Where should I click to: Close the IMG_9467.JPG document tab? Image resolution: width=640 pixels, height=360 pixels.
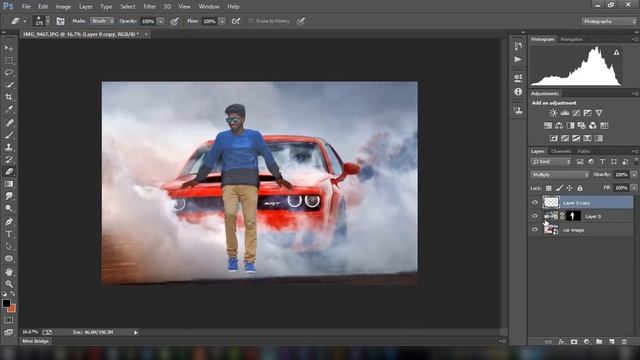146,34
